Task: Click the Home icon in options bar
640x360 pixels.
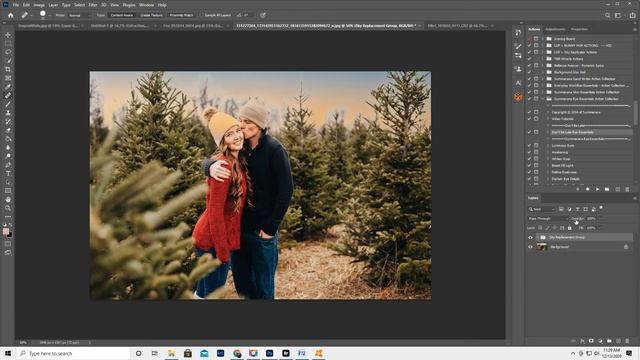Action: click(x=11, y=15)
